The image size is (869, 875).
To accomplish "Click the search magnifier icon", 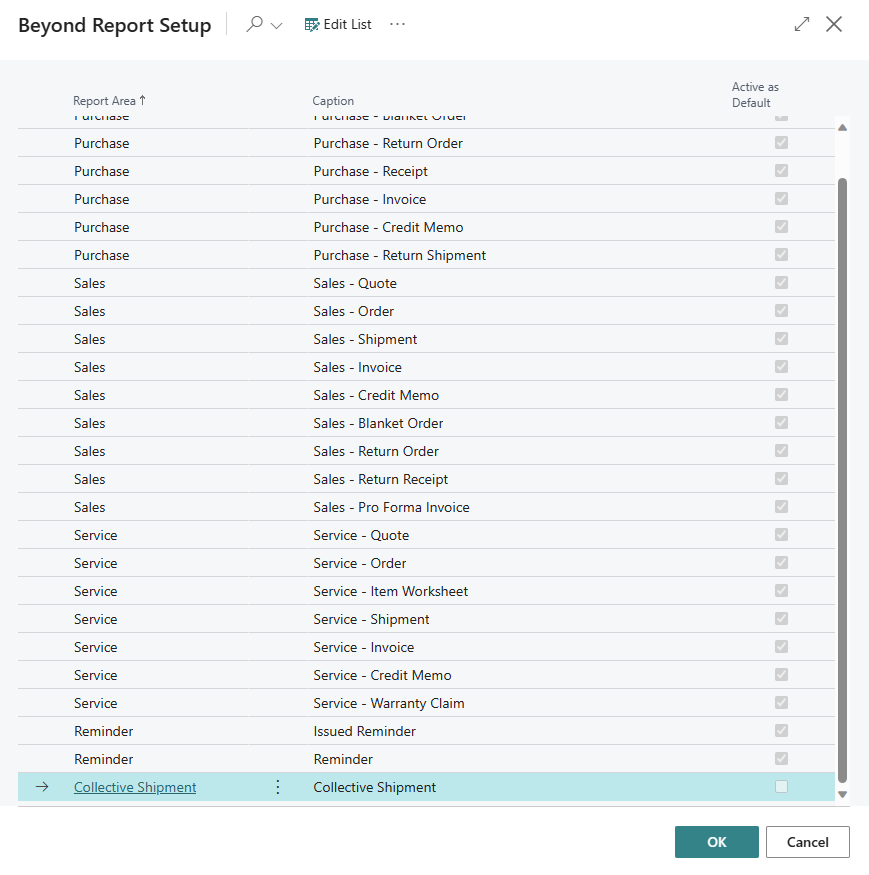I will (x=255, y=25).
